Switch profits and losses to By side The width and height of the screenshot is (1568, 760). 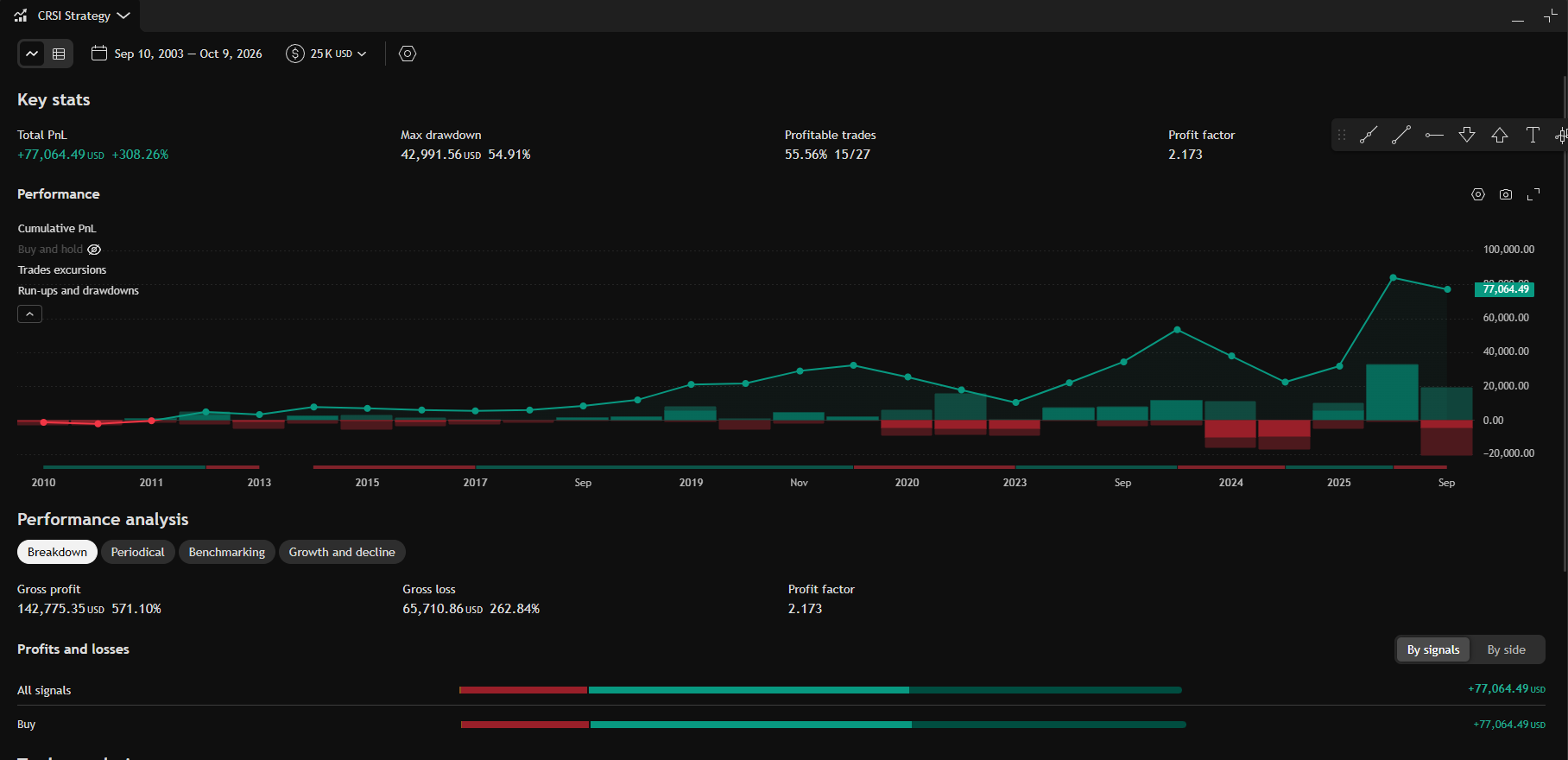[1506, 649]
